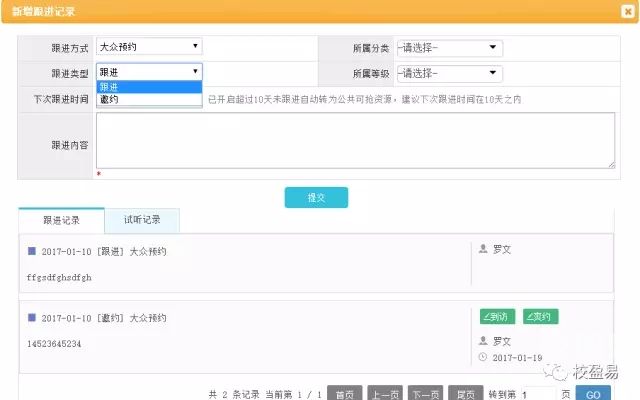Screen dimensions: 640x400
Task: Click clock icon beside 2017-01-19
Action: pyautogui.click(x=484, y=357)
